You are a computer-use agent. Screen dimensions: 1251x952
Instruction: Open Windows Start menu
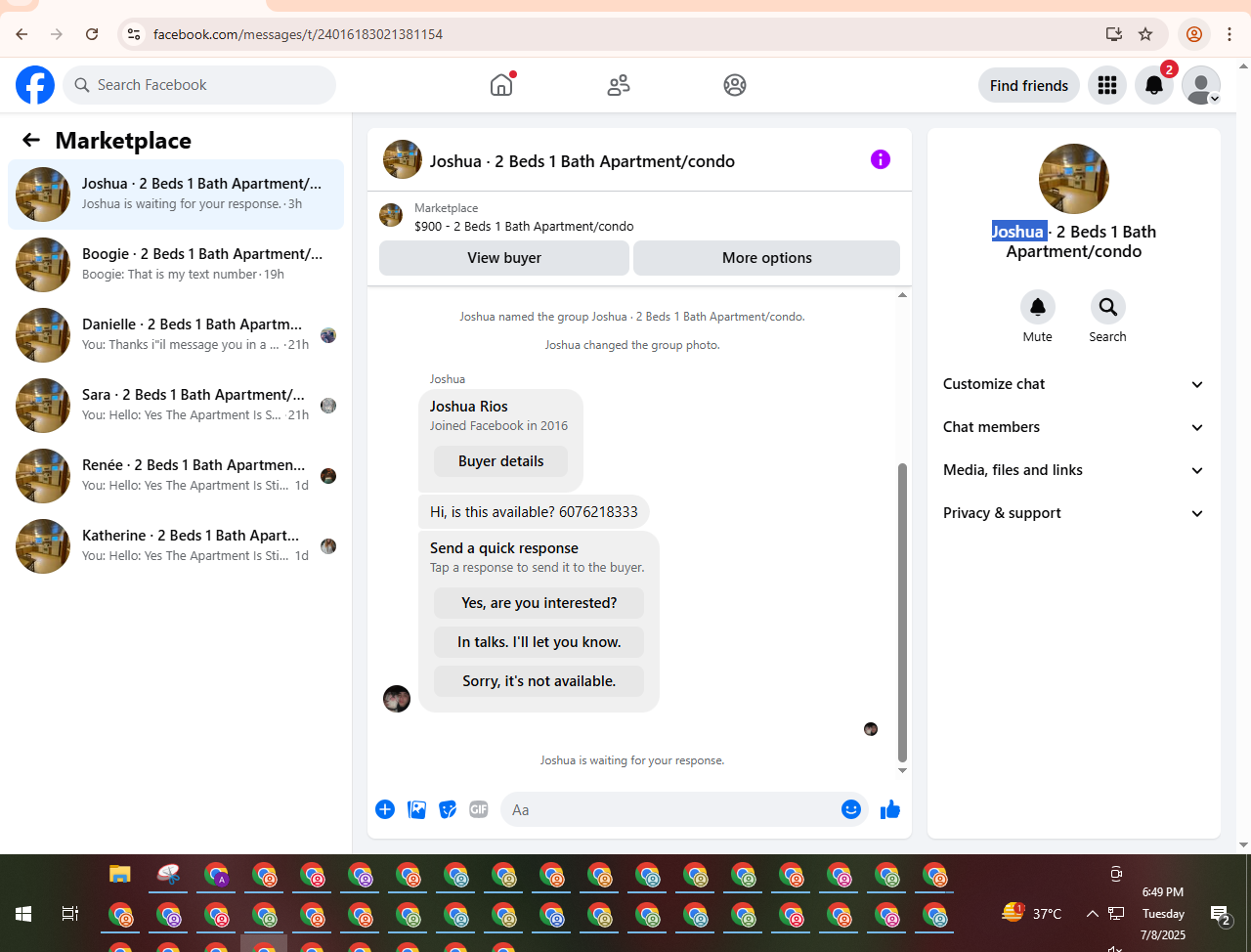pyautogui.click(x=23, y=914)
